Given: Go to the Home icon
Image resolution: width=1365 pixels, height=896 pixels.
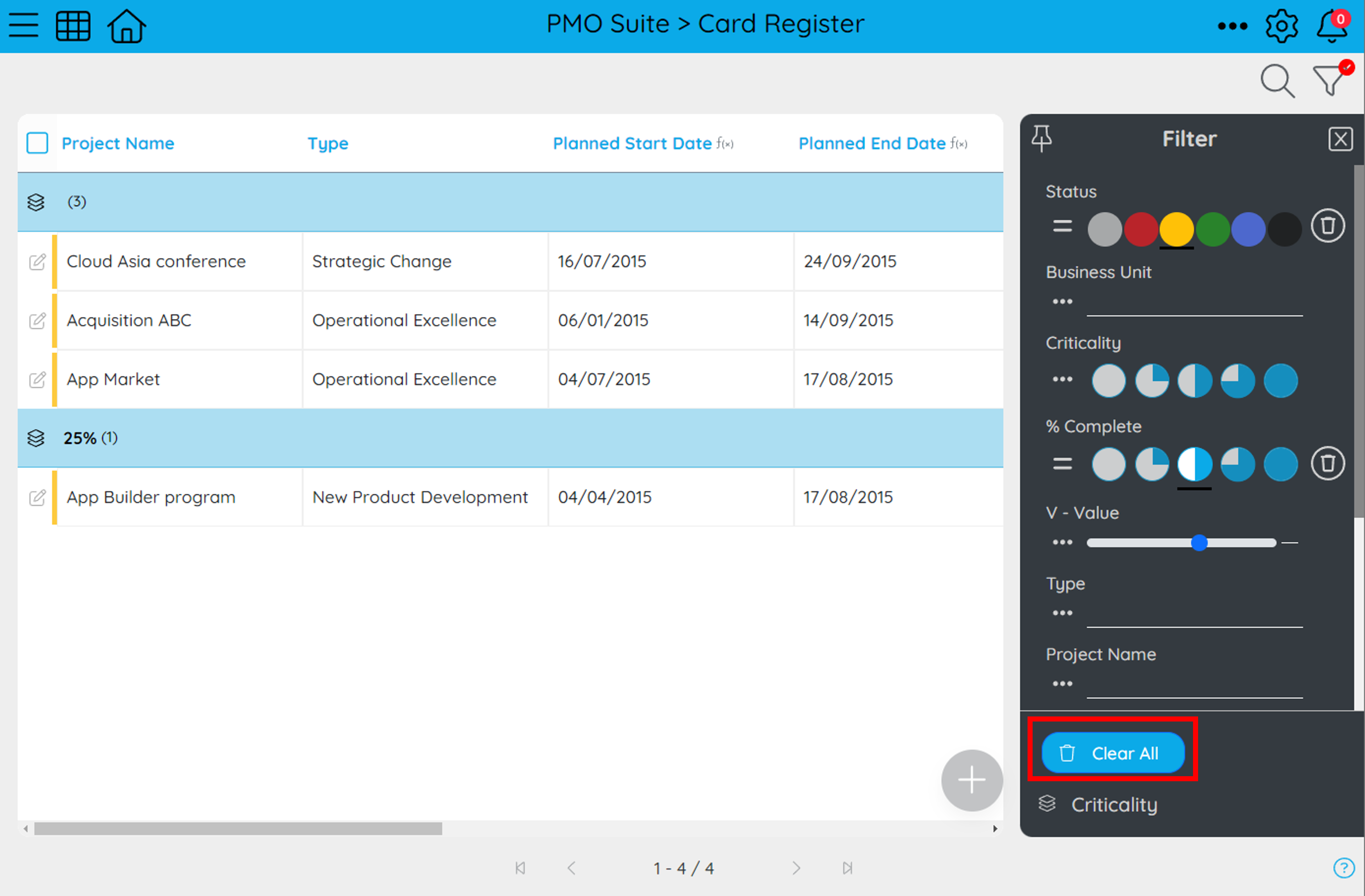Looking at the screenshot, I should pos(126,26).
